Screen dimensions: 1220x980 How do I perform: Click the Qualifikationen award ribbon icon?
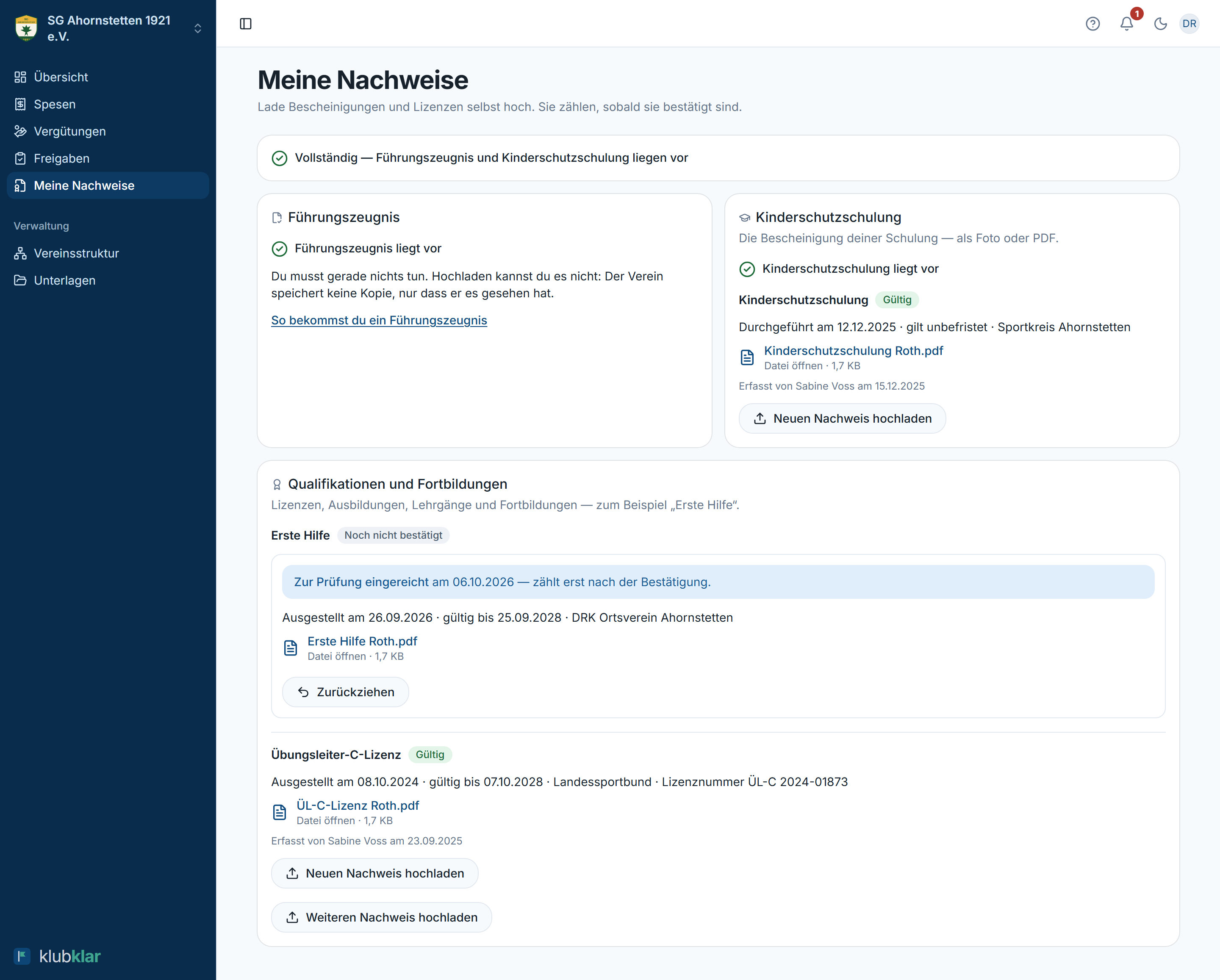tap(277, 484)
